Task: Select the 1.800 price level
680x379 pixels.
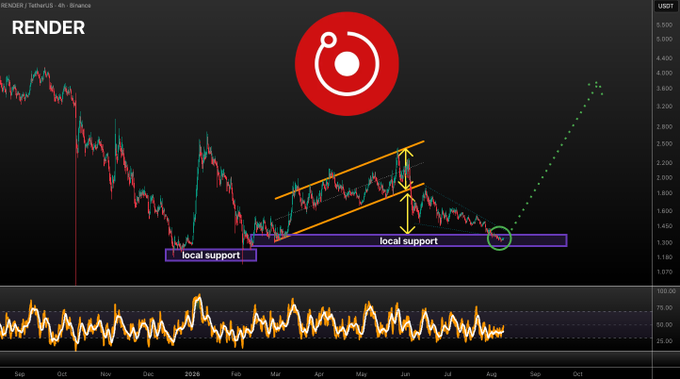Action: coord(664,193)
